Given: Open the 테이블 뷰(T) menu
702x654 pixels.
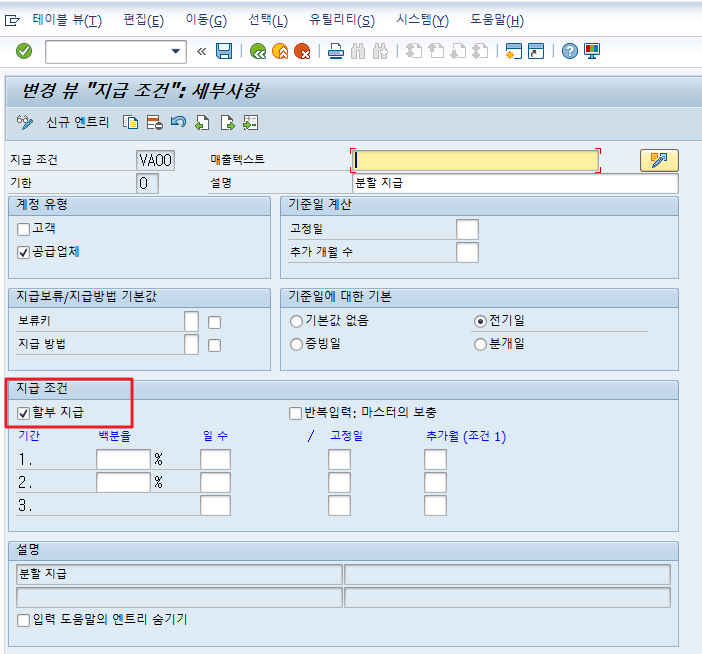Looking at the screenshot, I should 67,20.
